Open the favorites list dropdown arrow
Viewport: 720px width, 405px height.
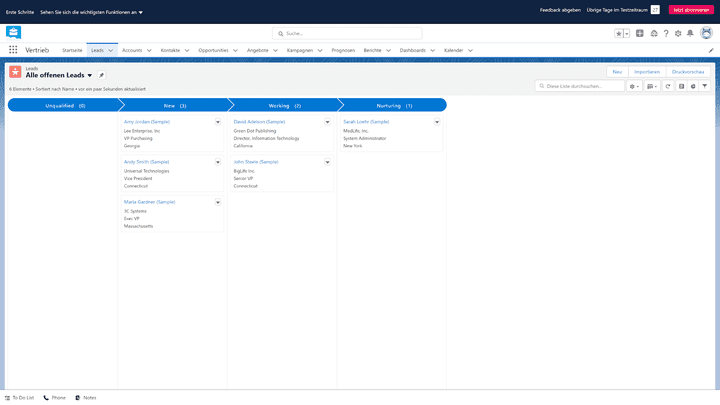[x=627, y=34]
